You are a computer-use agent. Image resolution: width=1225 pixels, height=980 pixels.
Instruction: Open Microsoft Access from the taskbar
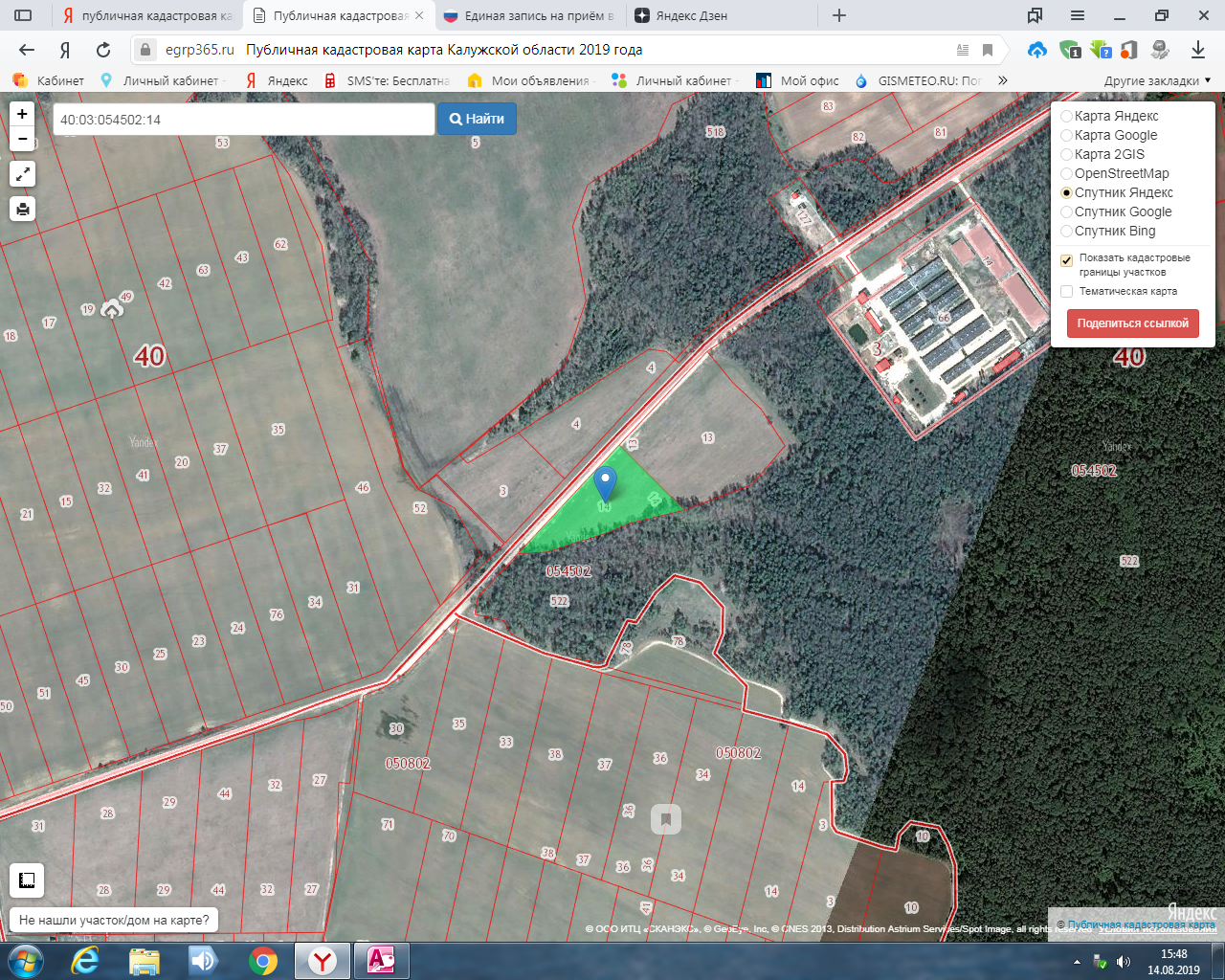click(x=381, y=960)
